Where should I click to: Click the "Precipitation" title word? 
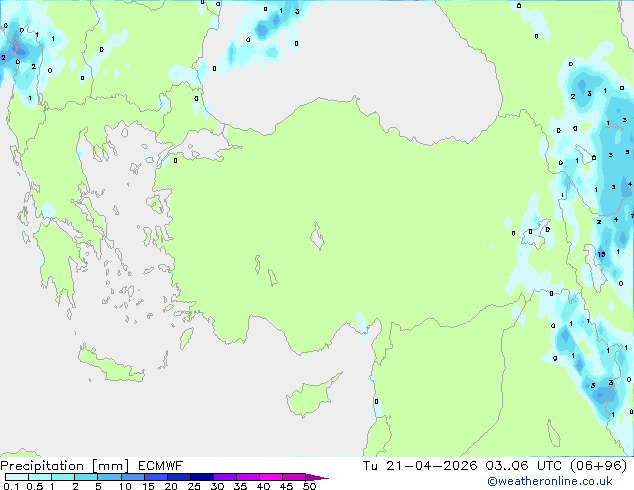[x=42, y=466]
